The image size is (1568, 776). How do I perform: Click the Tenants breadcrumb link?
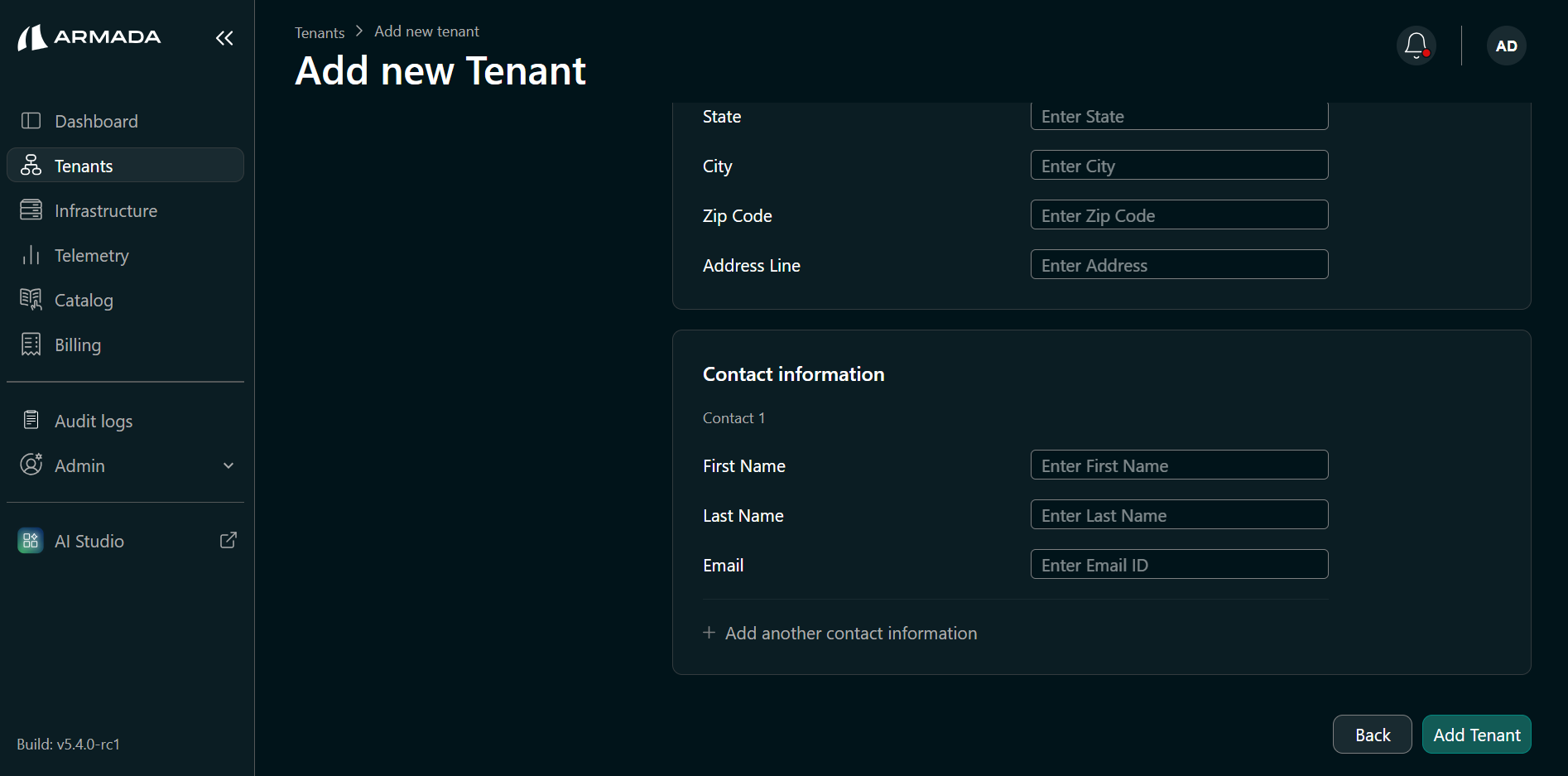[320, 32]
